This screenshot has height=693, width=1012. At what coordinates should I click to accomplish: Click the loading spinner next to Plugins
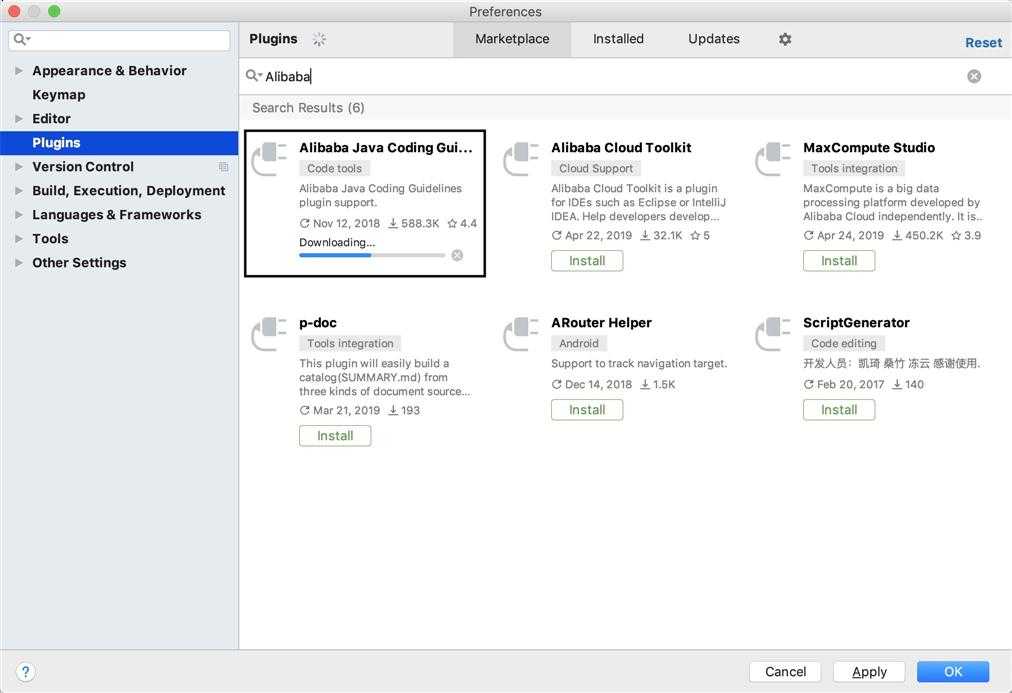pyautogui.click(x=319, y=39)
